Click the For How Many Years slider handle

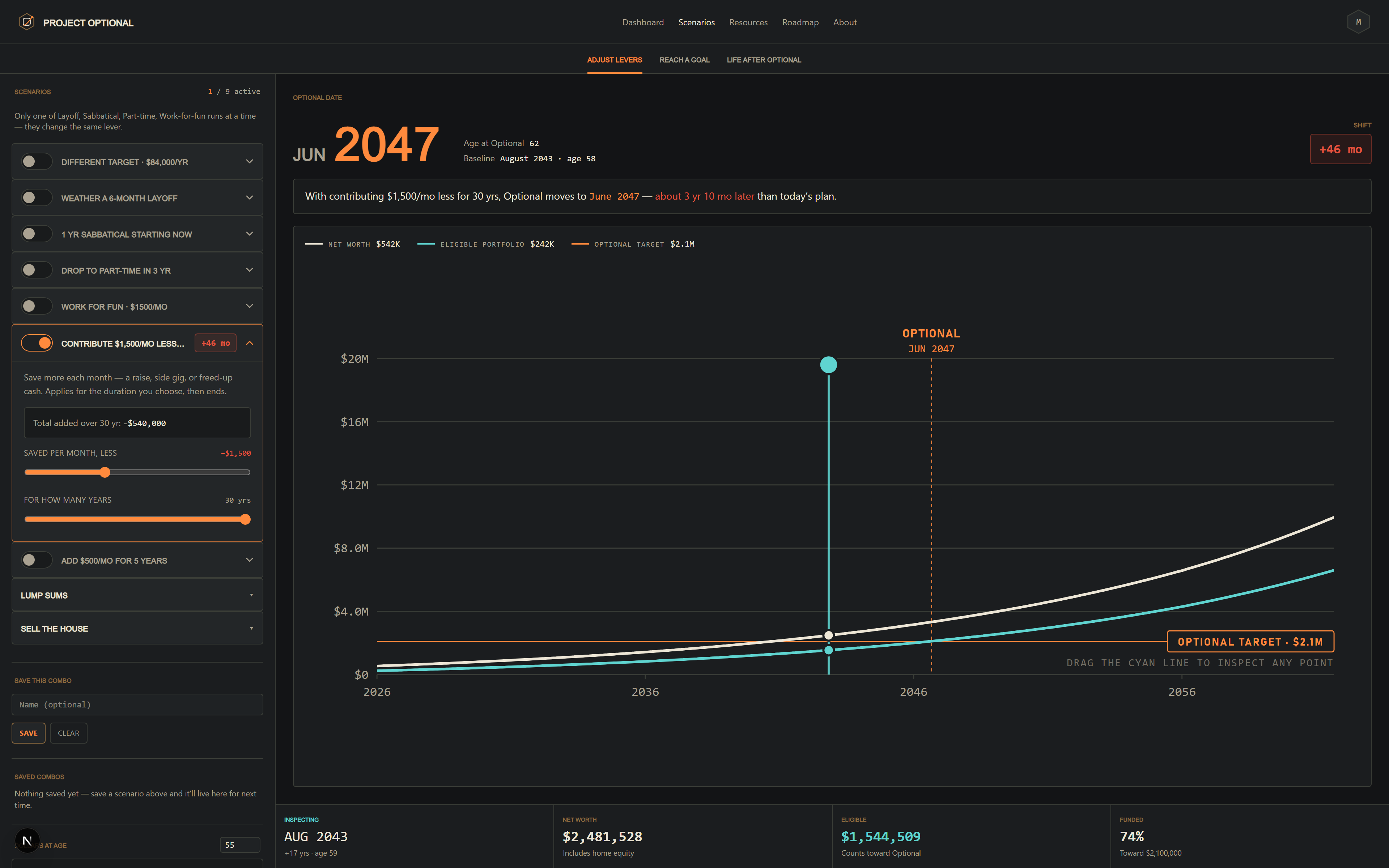(x=245, y=520)
